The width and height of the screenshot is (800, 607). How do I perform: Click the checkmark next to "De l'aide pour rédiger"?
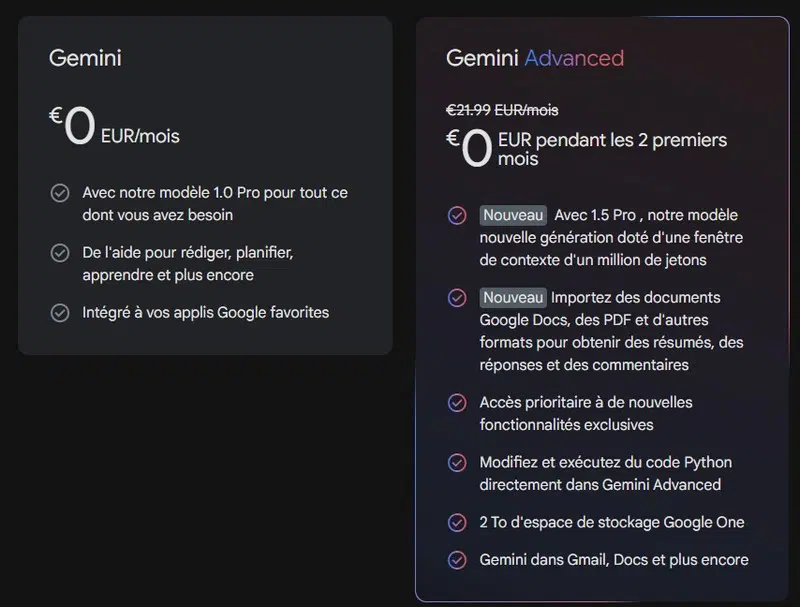click(60, 253)
